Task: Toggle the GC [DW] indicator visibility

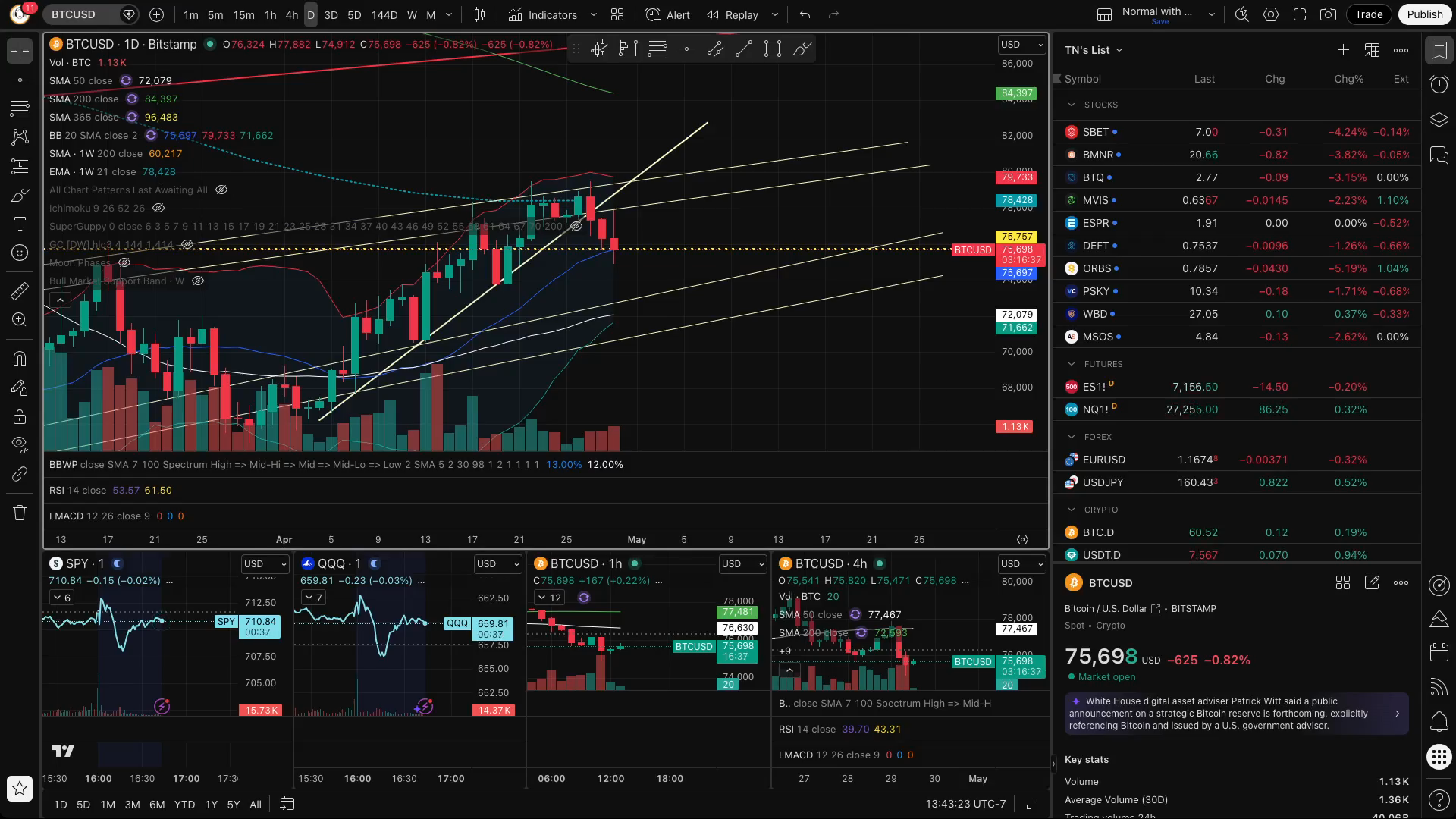Action: click(x=187, y=244)
